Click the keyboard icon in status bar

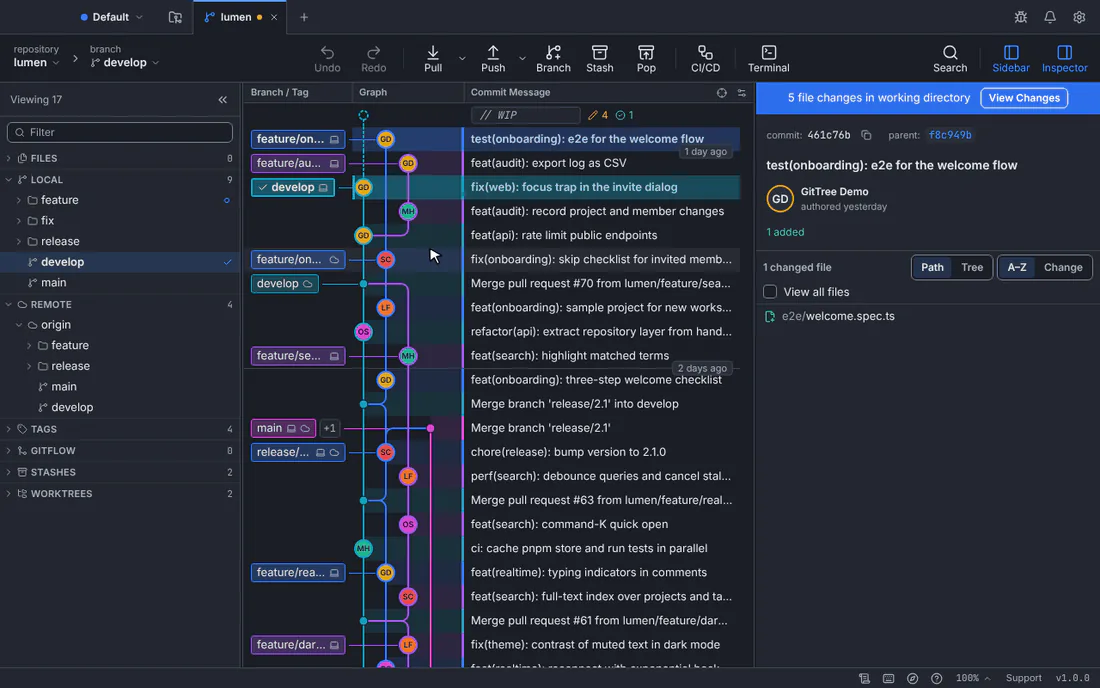(888, 678)
